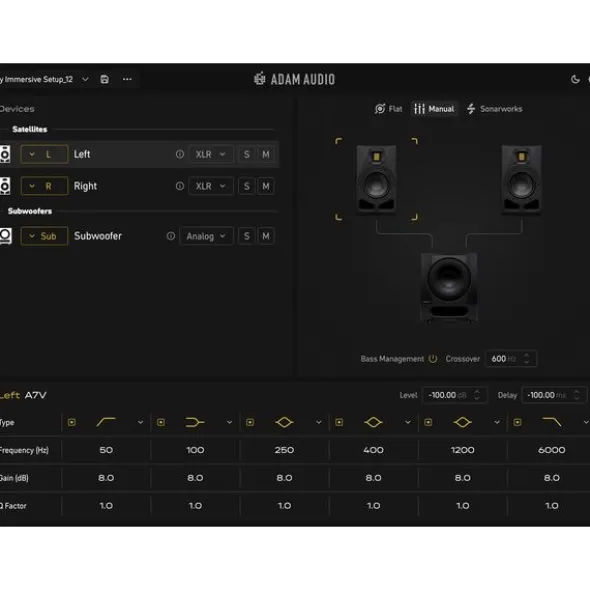
Task: Mute the Subwoofer
Action: coord(266,236)
